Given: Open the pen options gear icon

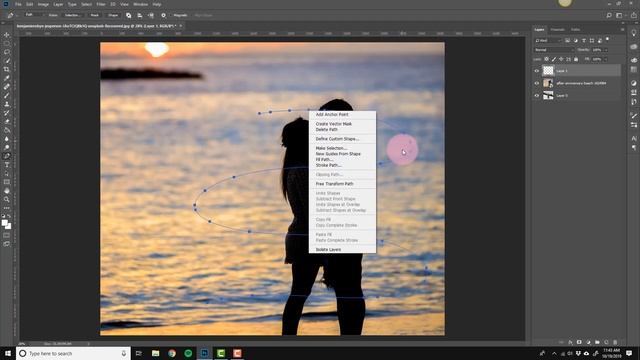Looking at the screenshot, I should (163, 15).
